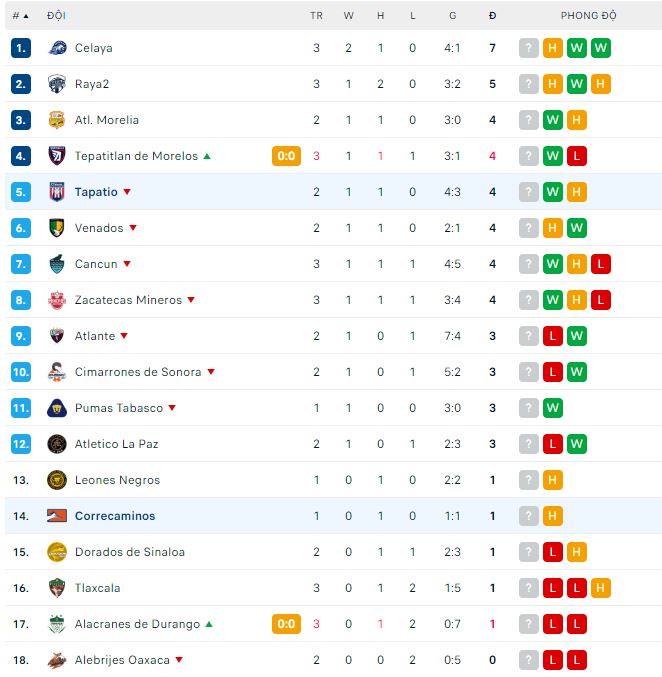Click the PHONG ĐỘ form column header
662x677 pixels.
point(588,16)
